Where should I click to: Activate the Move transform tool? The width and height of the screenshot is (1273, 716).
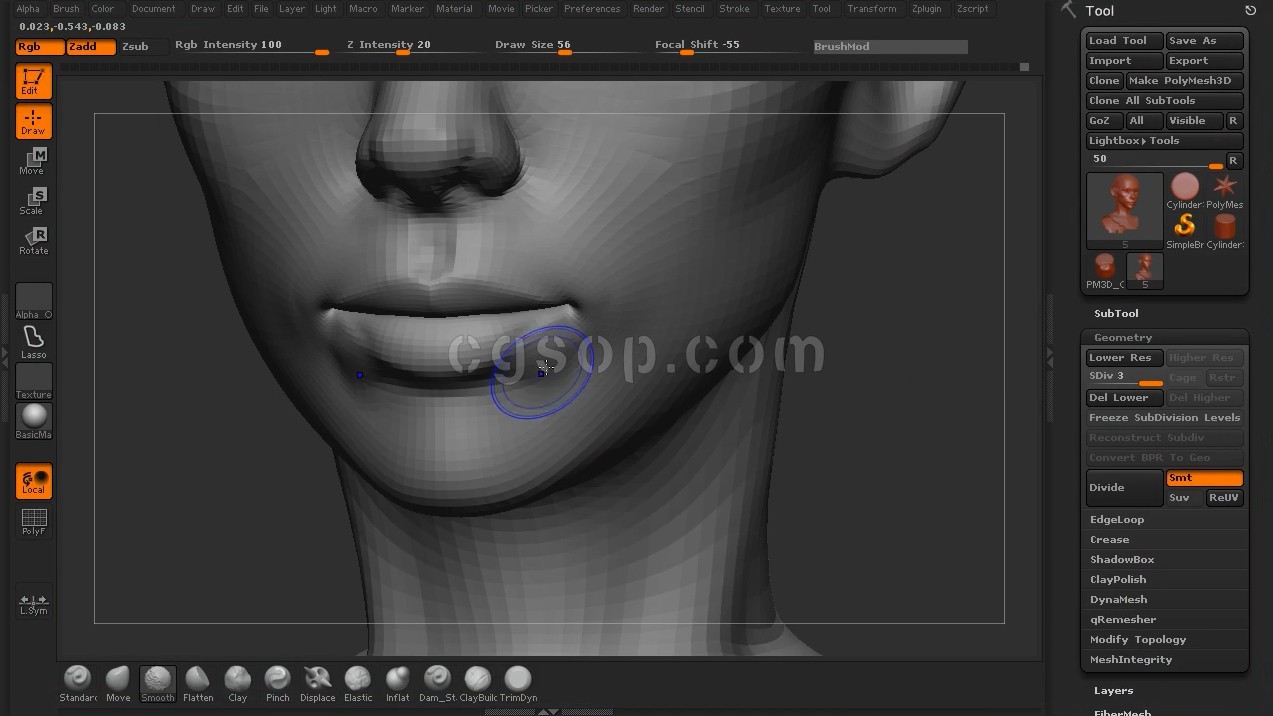tap(33, 161)
